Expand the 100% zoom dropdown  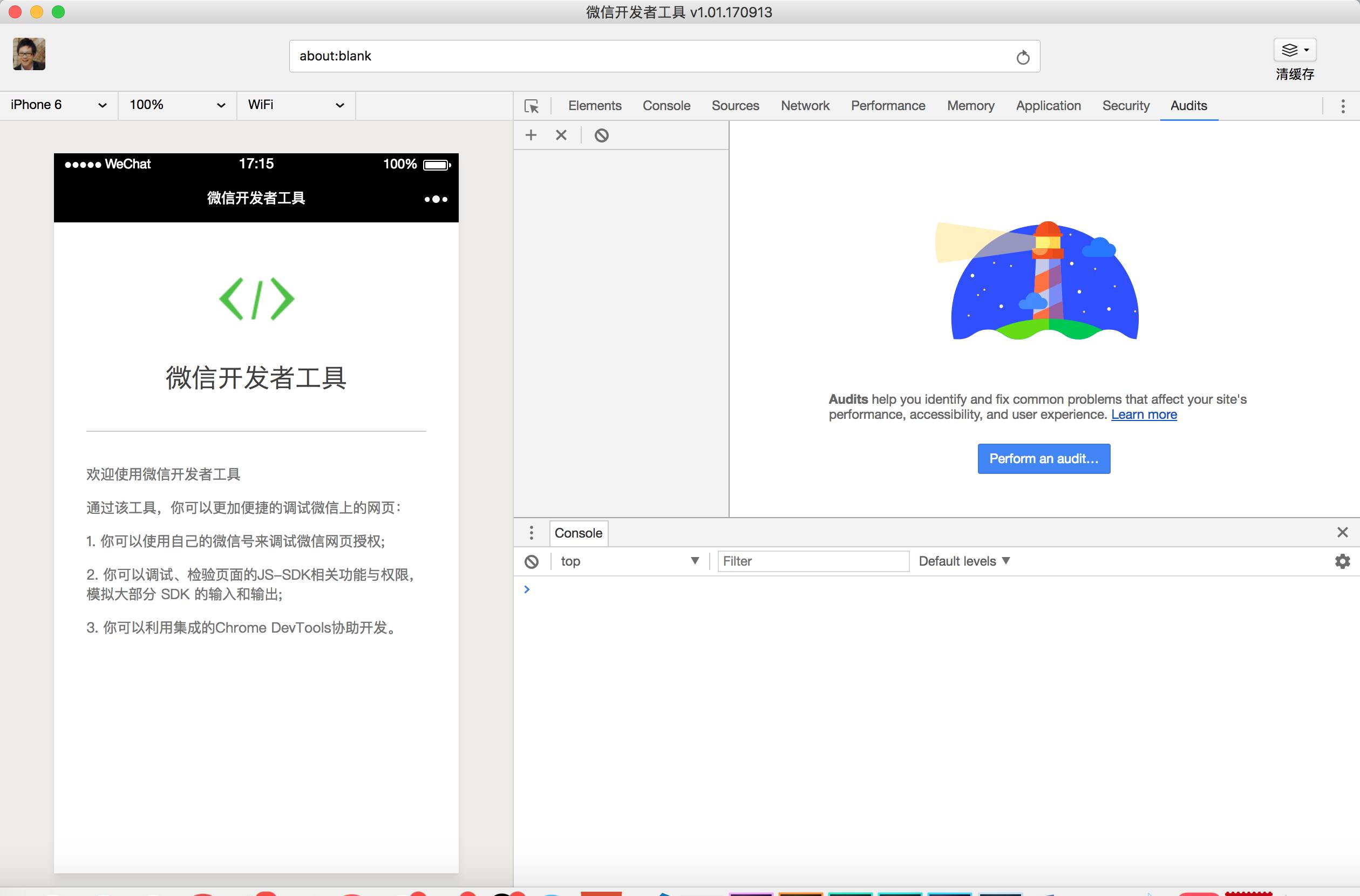(177, 105)
